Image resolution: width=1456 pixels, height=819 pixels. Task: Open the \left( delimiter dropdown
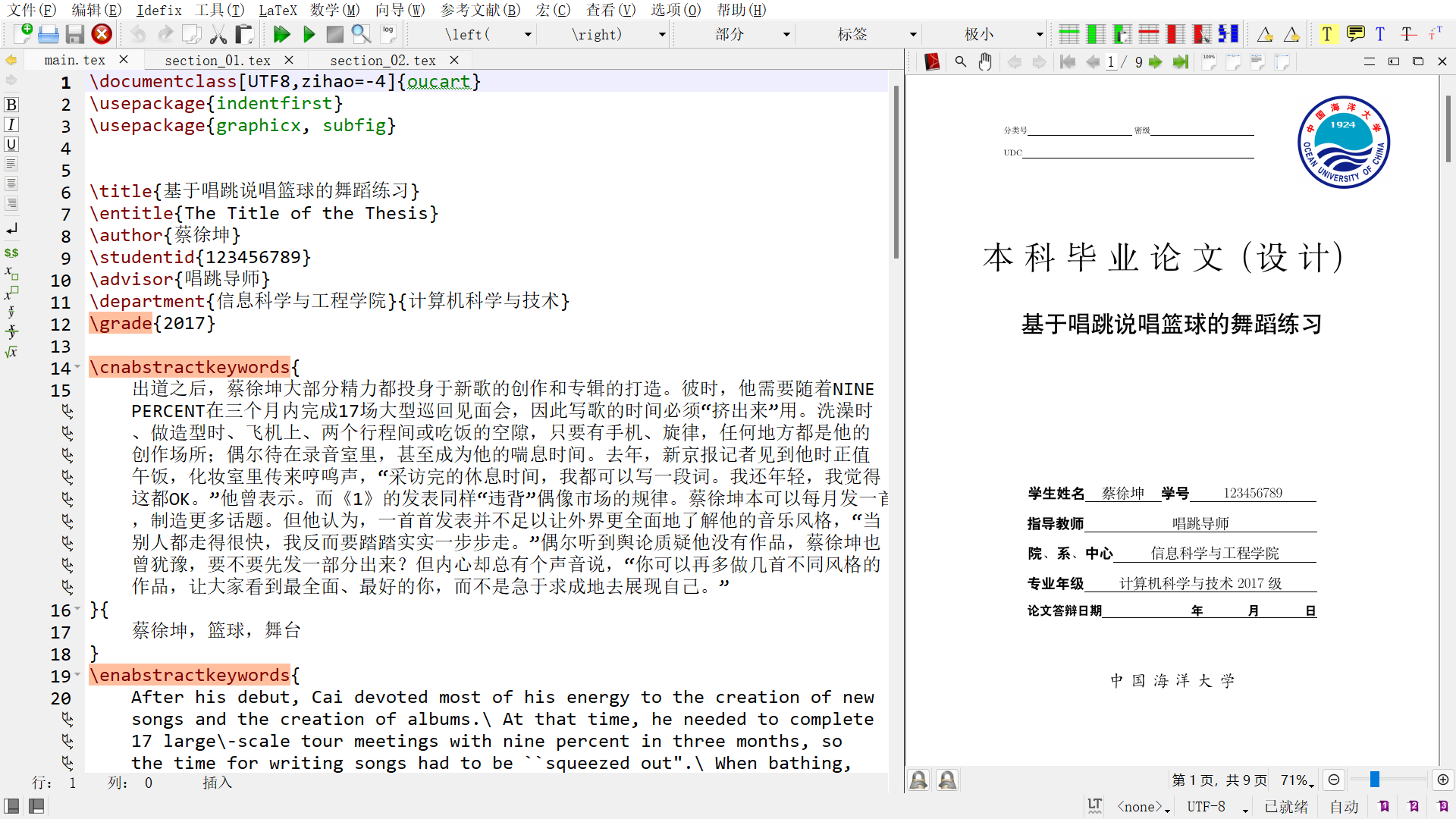click(x=528, y=34)
